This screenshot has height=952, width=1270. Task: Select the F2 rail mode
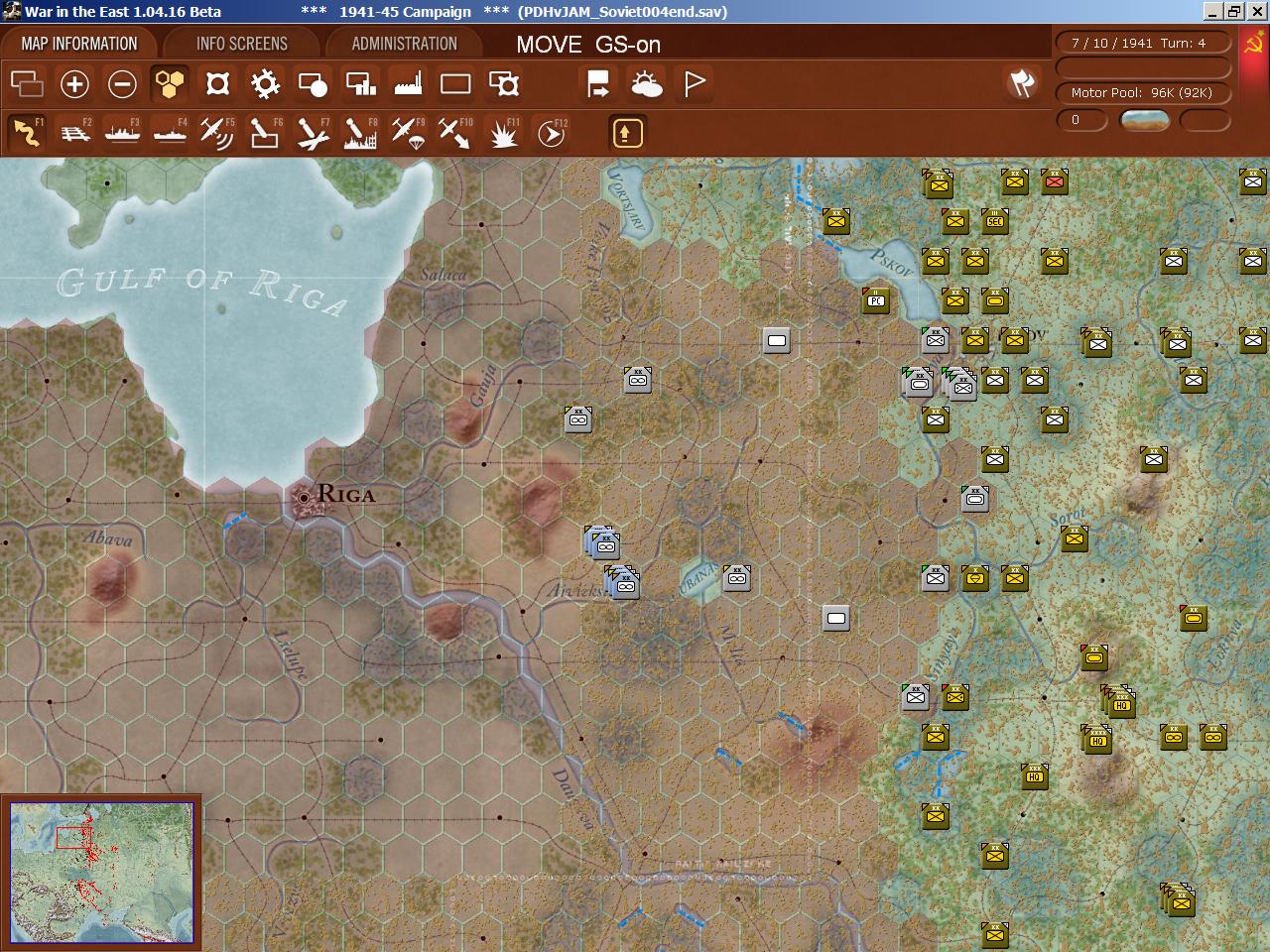pos(74,133)
